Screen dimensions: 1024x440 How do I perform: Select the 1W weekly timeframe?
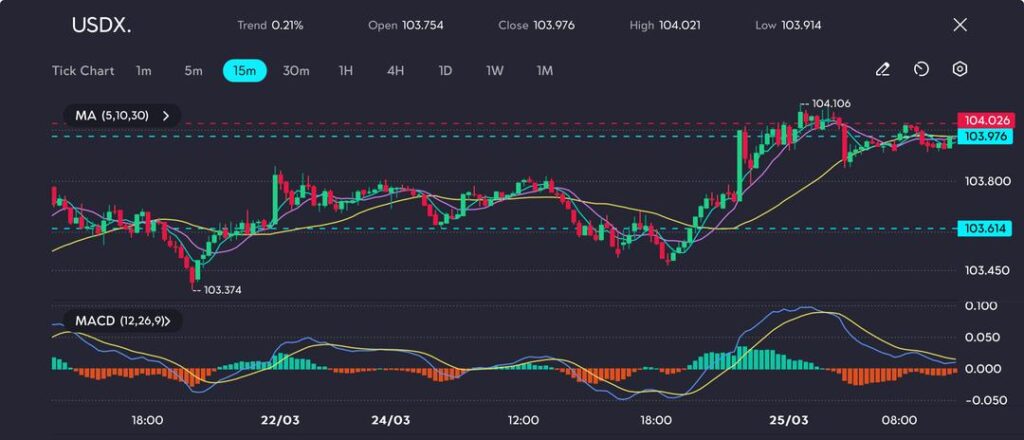[x=495, y=71]
